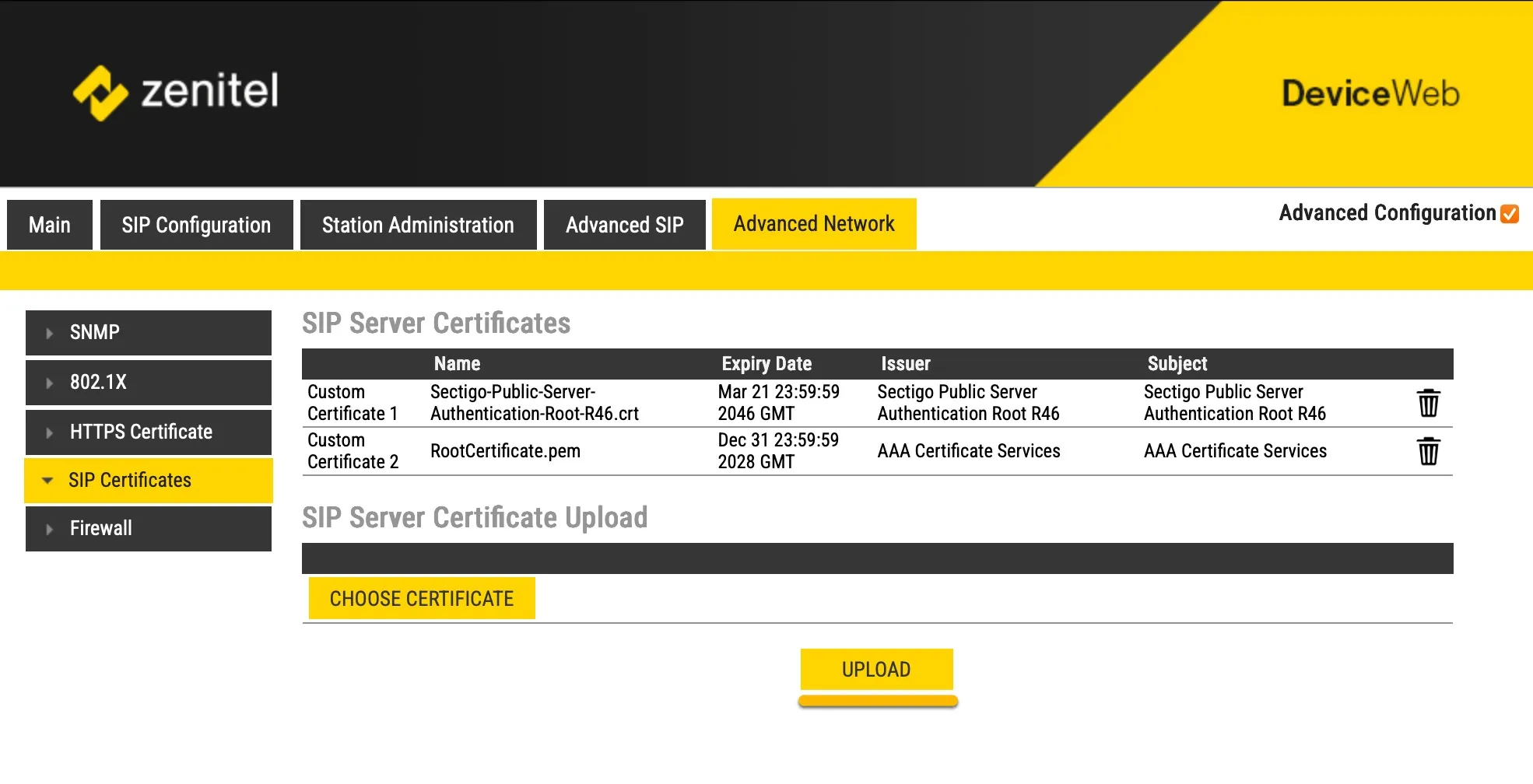Click Sectigo-Public-Server-Authentication-Root-R46.crt name

(534, 403)
